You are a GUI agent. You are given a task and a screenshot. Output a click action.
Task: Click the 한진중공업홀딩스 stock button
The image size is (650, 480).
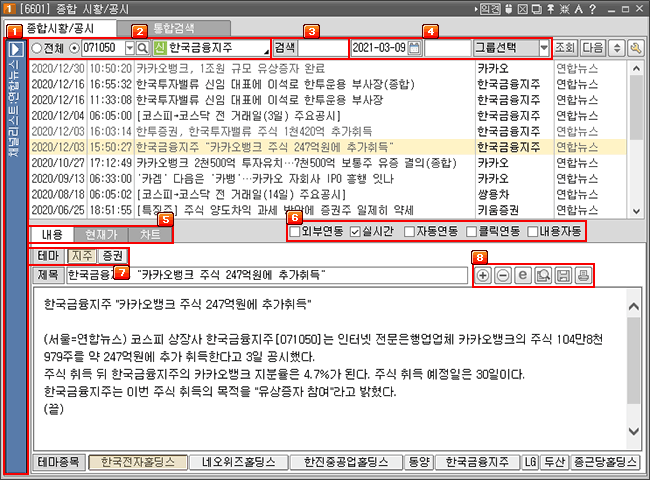(346, 462)
